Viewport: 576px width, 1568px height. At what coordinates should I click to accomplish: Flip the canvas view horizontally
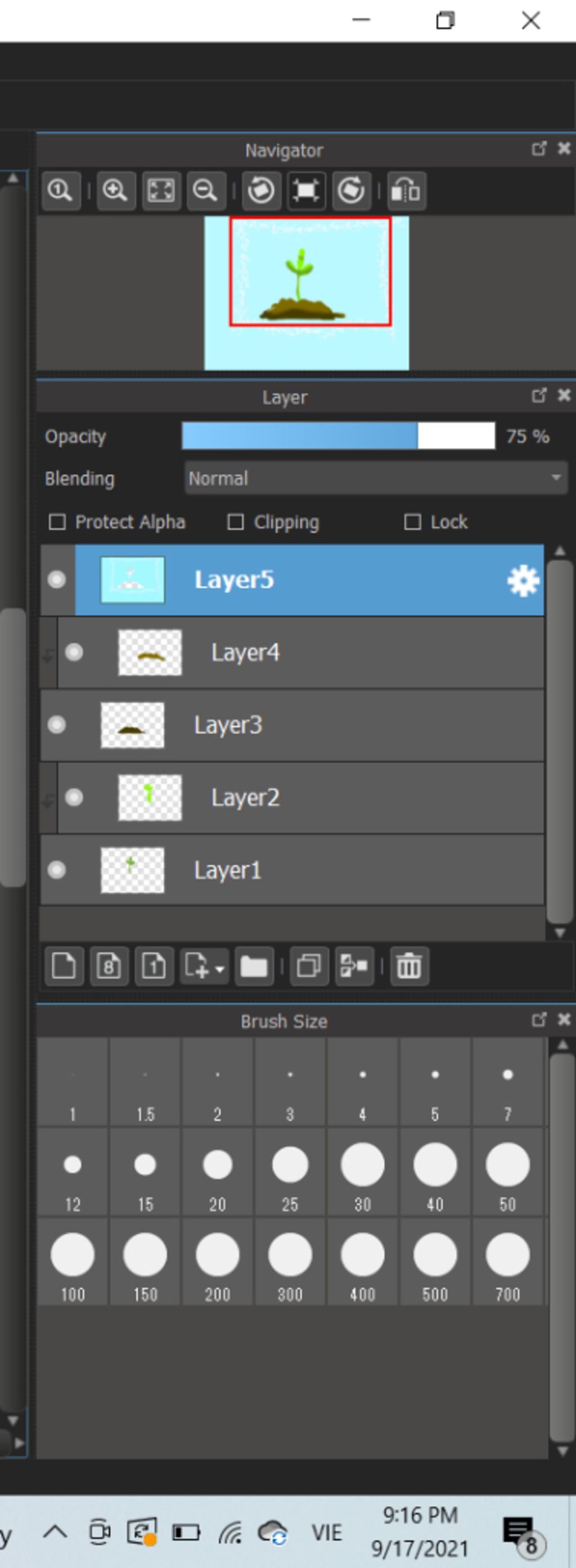click(406, 191)
